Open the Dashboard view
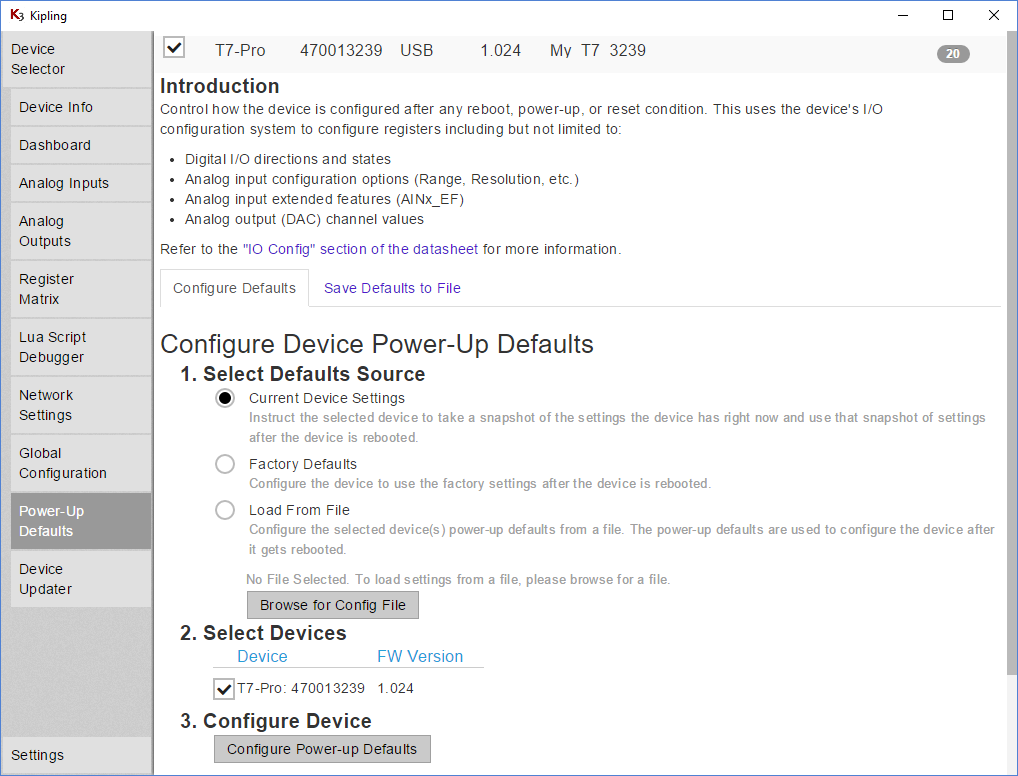Image resolution: width=1018 pixels, height=776 pixels. pos(55,145)
